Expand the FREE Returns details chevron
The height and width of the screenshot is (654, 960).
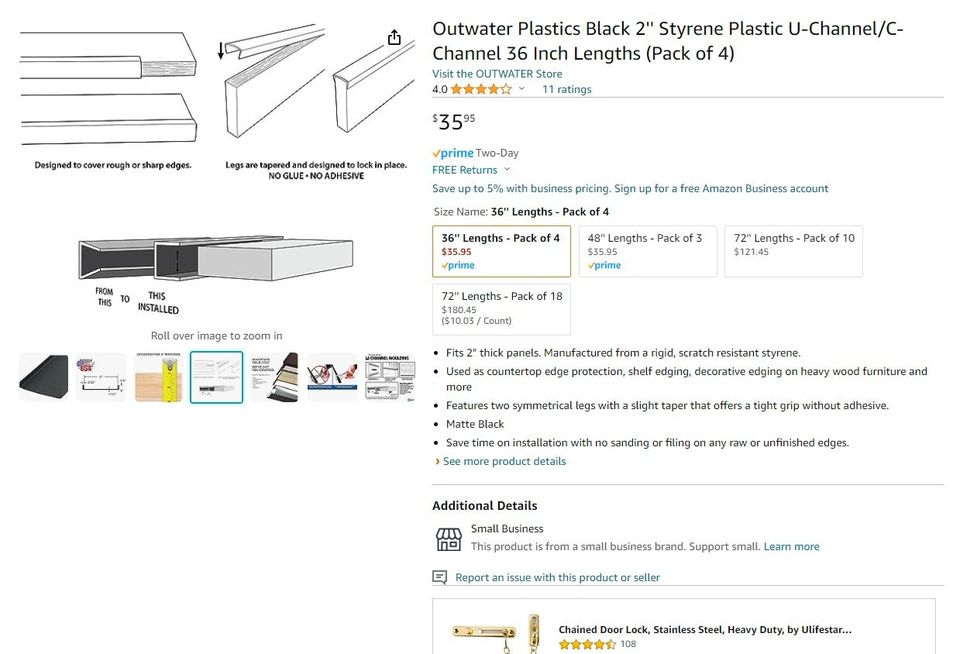pyautogui.click(x=508, y=169)
